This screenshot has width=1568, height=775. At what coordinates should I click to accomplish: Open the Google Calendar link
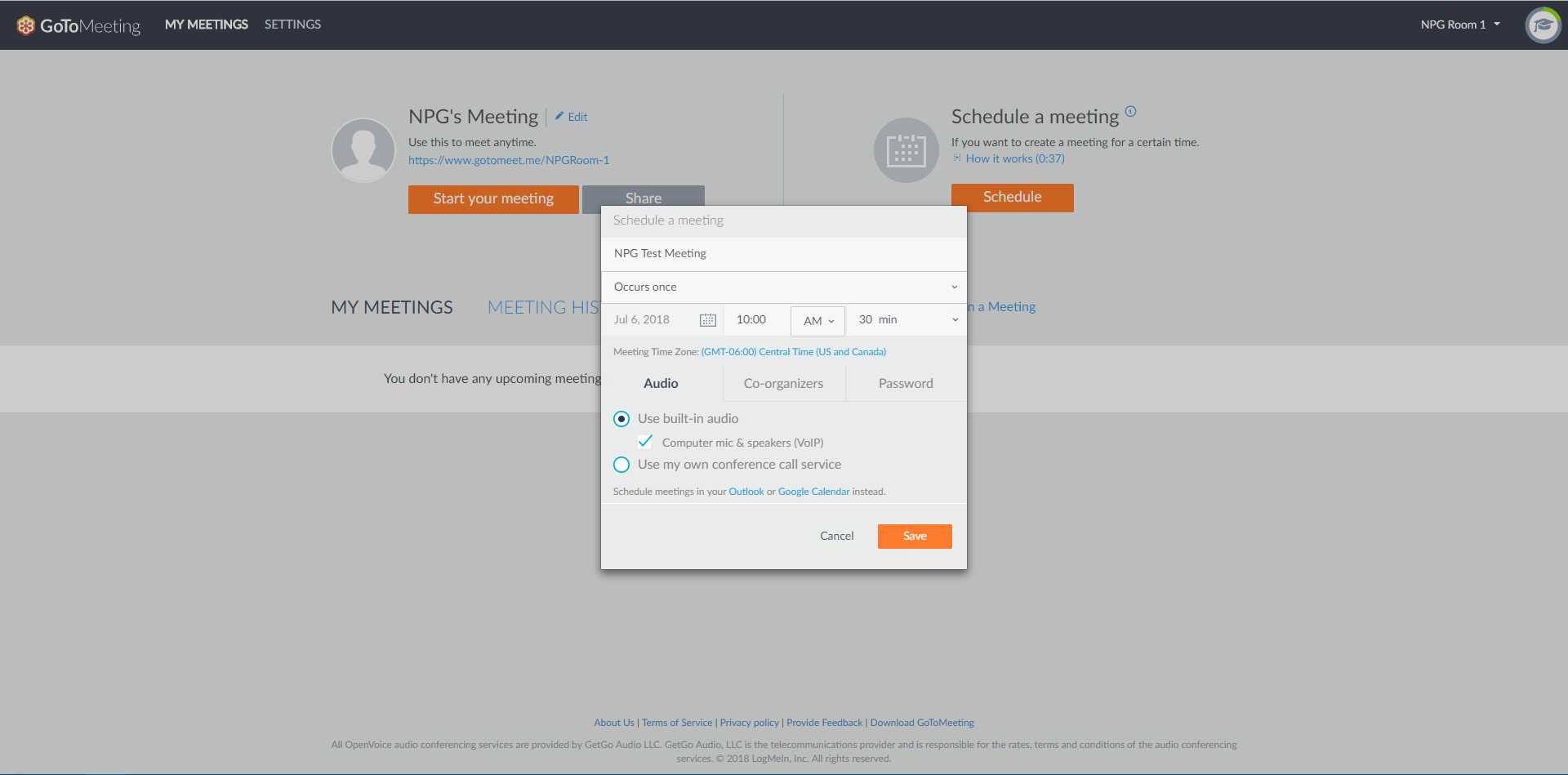[x=814, y=492]
